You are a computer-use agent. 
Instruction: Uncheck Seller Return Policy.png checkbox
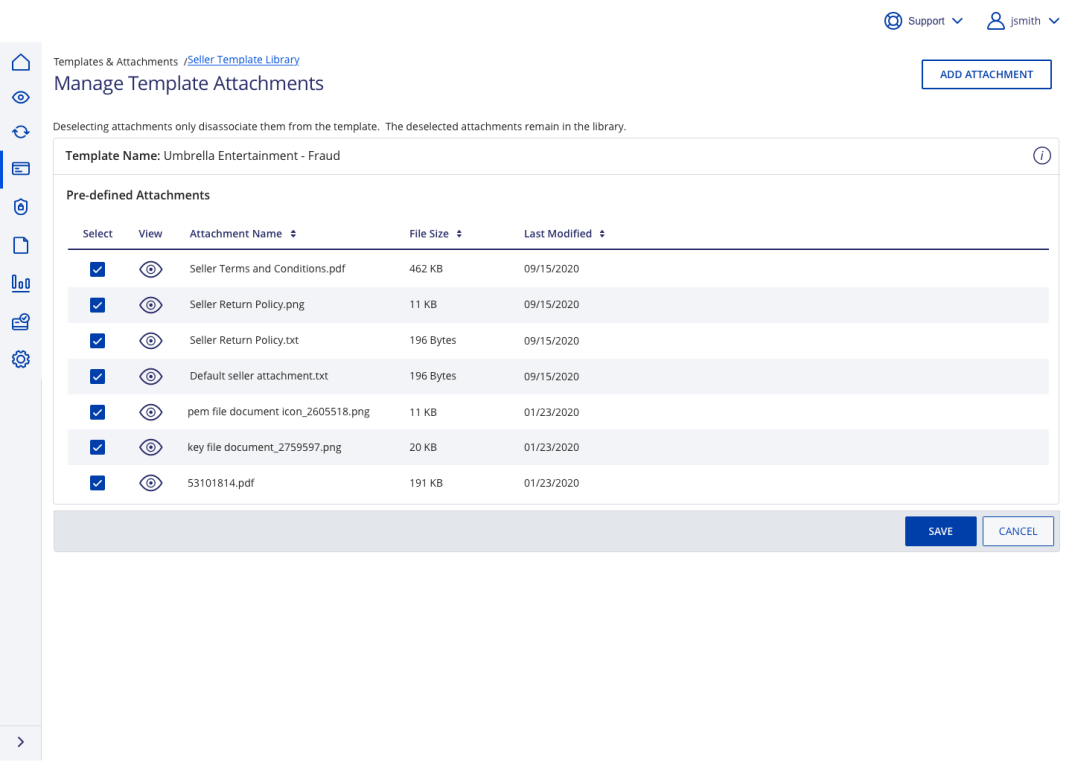point(97,305)
